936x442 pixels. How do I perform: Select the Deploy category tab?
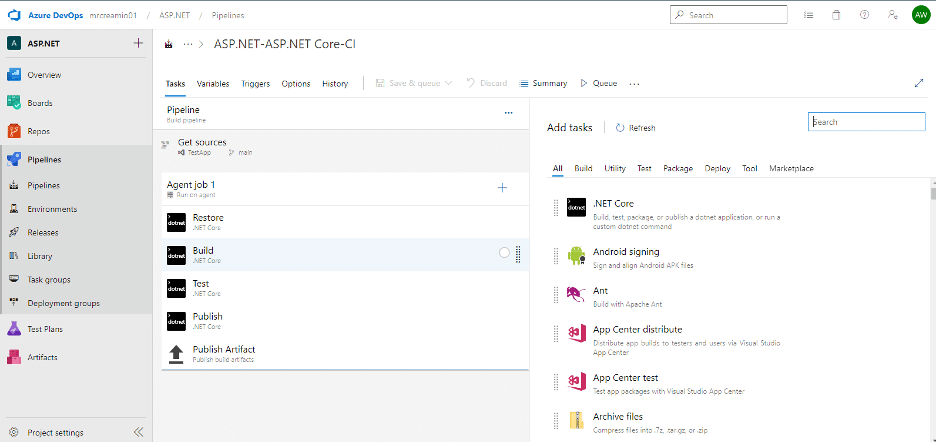click(717, 168)
